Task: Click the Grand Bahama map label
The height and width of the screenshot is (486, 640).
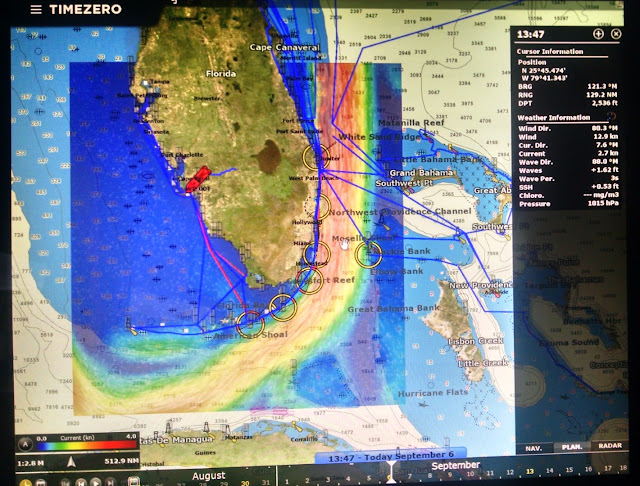Action: 420,173
